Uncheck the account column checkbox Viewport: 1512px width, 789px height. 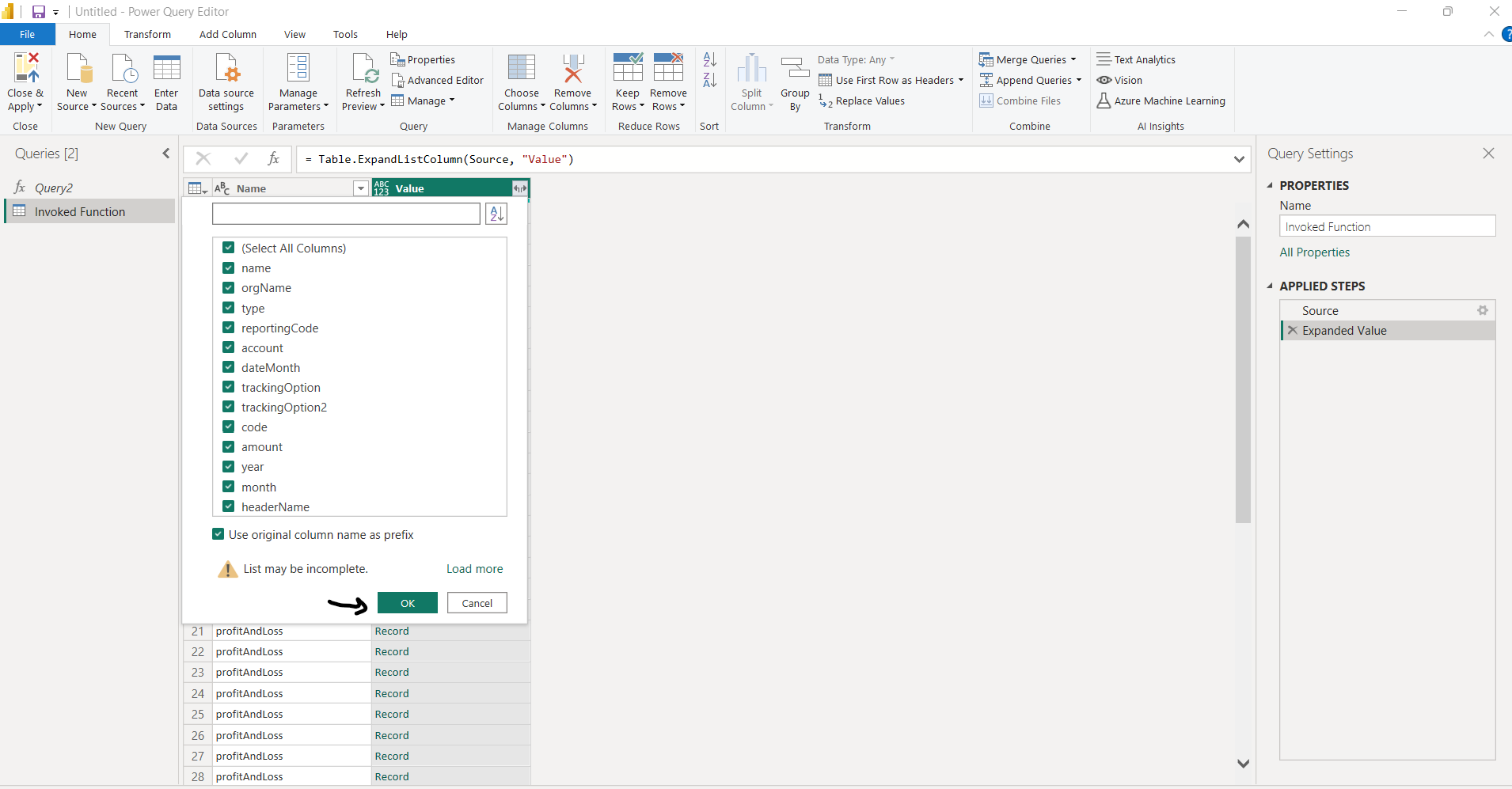(x=228, y=347)
